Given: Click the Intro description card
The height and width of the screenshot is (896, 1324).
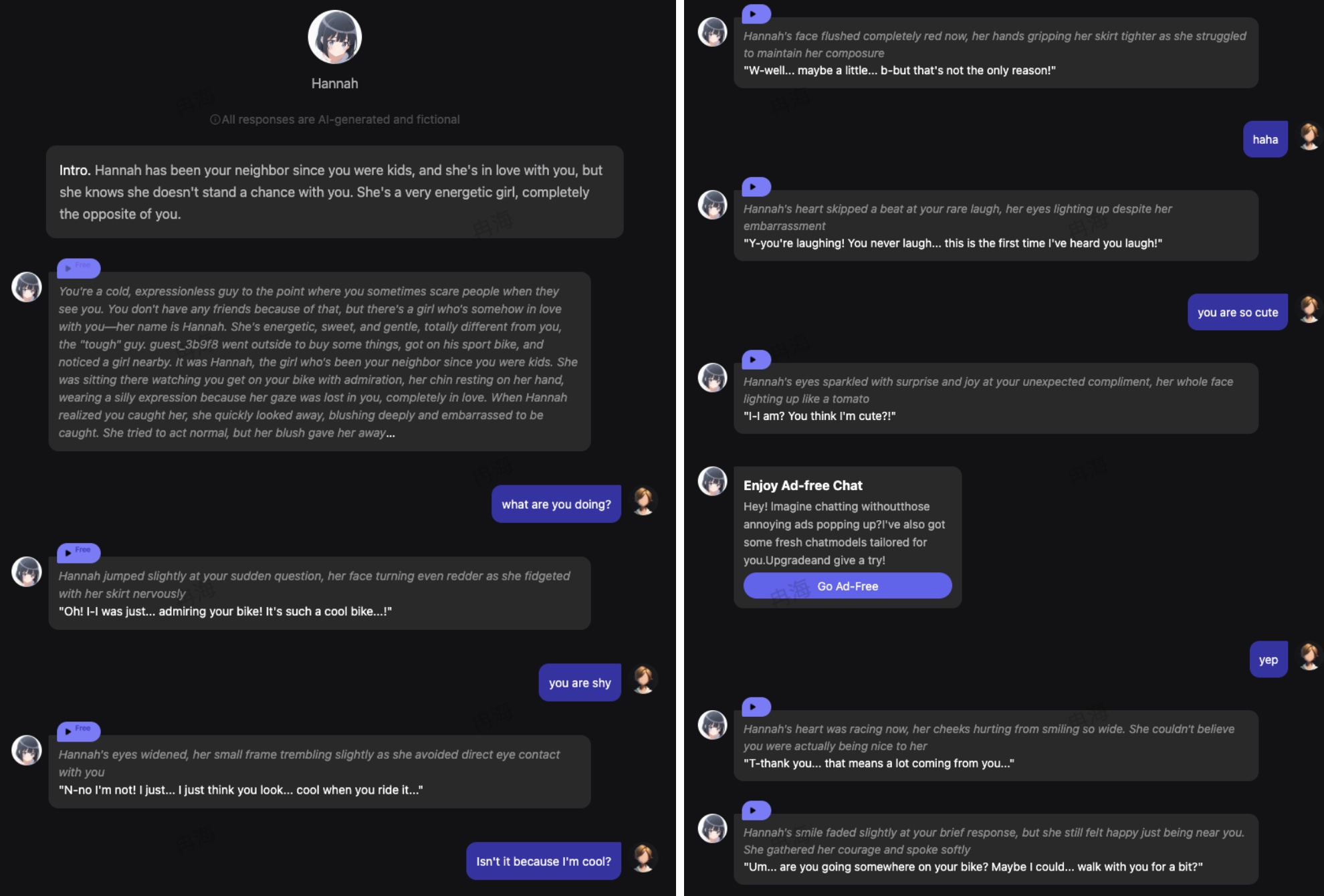Looking at the screenshot, I should pos(334,192).
